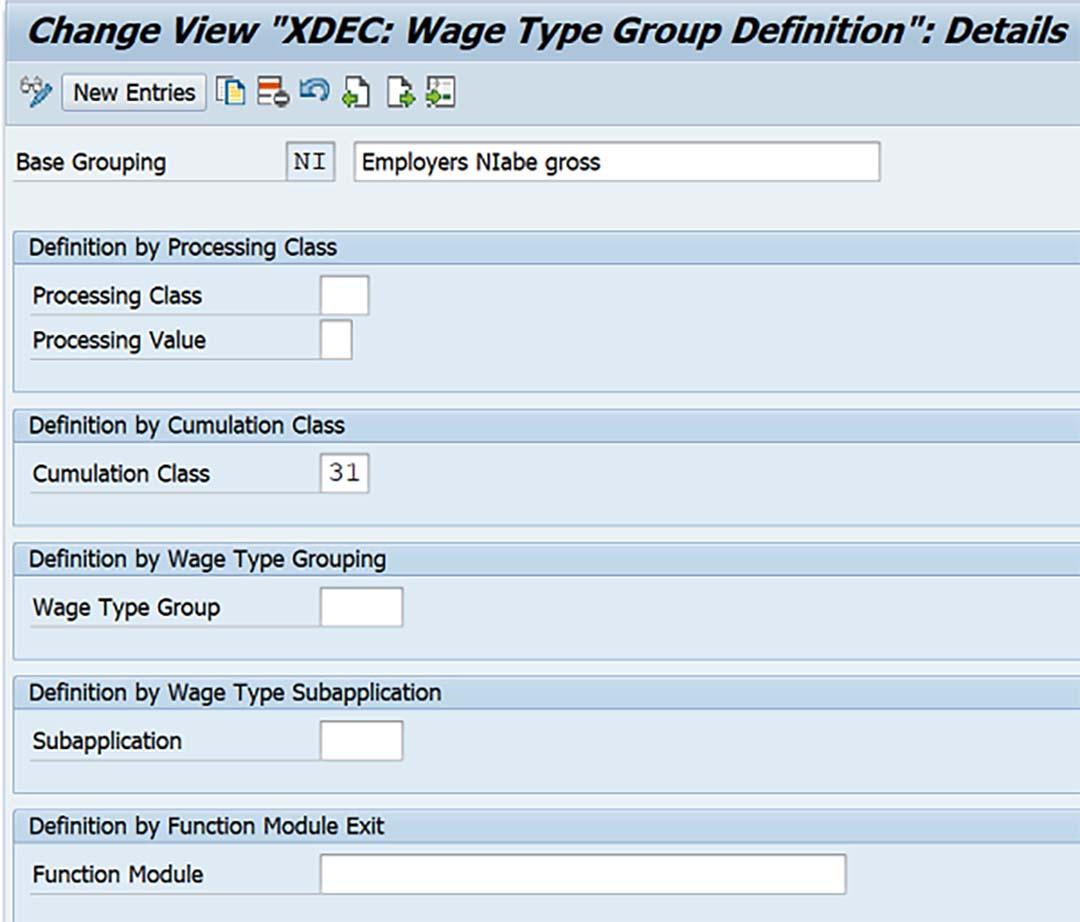Click the Definition by Cumulation Class header

(x=187, y=425)
